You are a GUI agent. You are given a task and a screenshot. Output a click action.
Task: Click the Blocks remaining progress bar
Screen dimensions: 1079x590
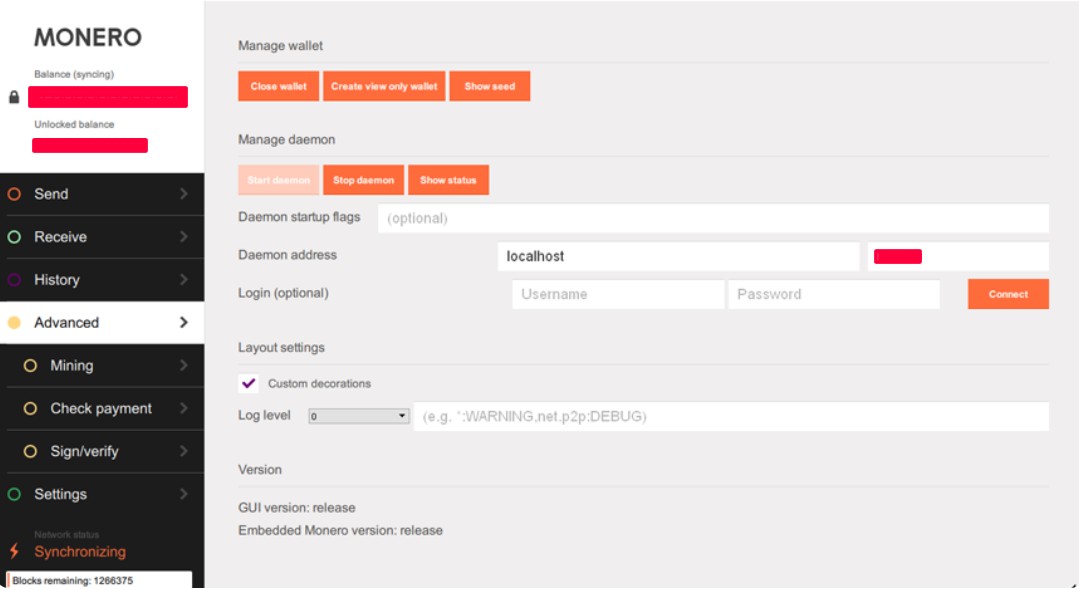click(99, 580)
